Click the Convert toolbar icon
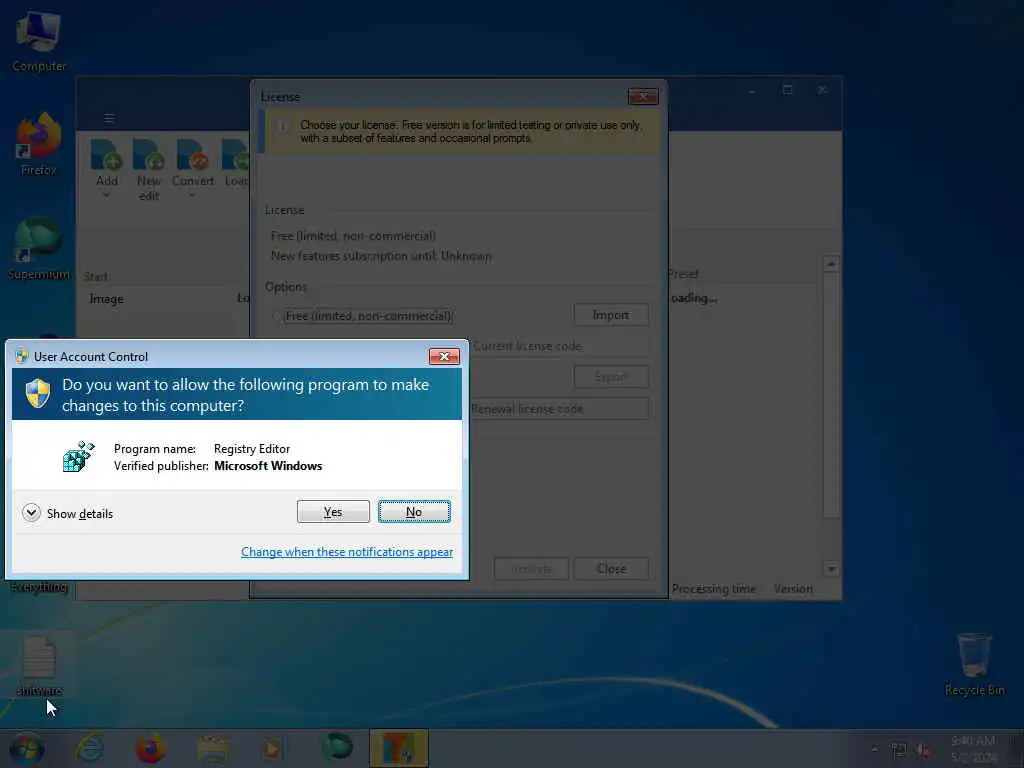The height and width of the screenshot is (768, 1024). [193, 162]
